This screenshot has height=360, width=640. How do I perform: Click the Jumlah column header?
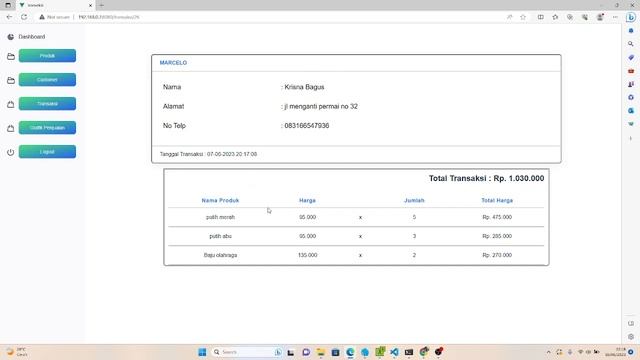tap(414, 200)
